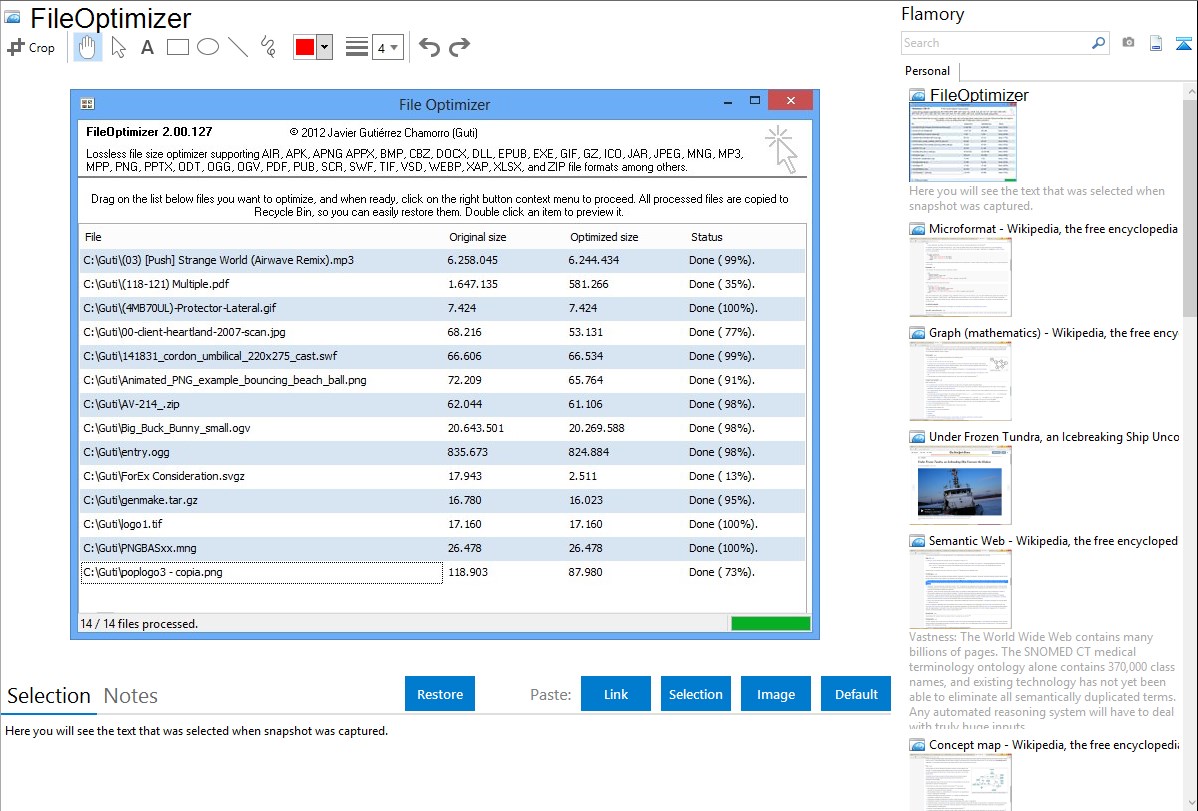
Task: Open the Under Frozen Tundra snapshot thumbnail
Action: point(960,485)
